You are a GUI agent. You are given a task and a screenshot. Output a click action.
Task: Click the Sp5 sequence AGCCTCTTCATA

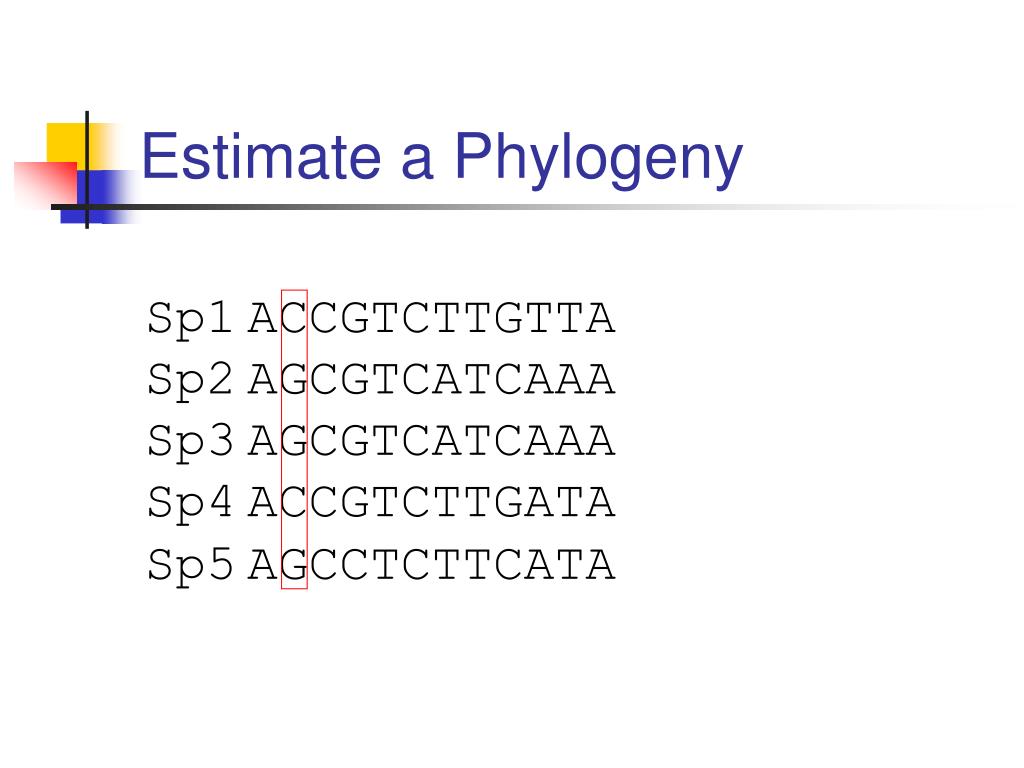[432, 565]
